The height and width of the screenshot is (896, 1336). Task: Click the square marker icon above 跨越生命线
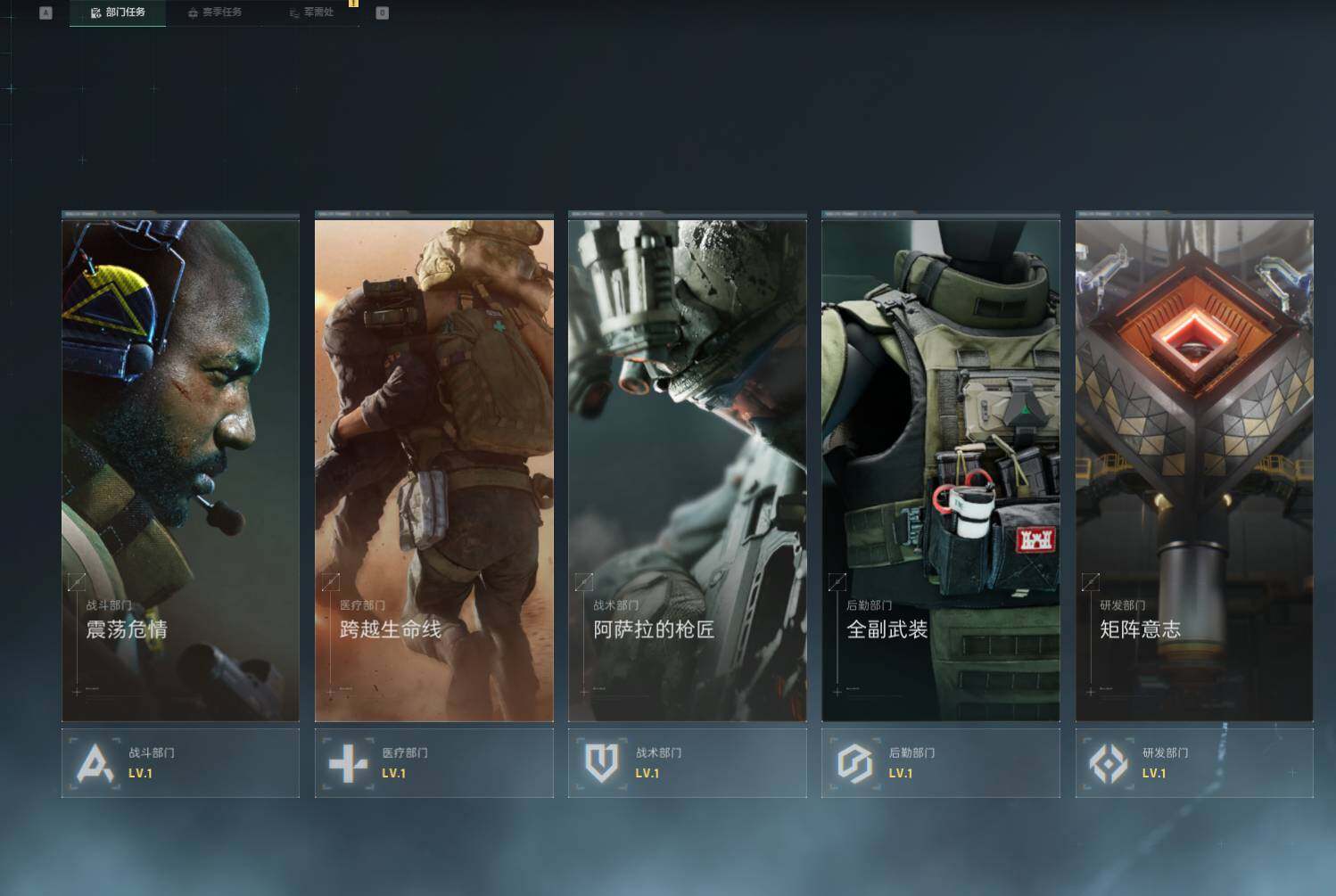coord(330,582)
